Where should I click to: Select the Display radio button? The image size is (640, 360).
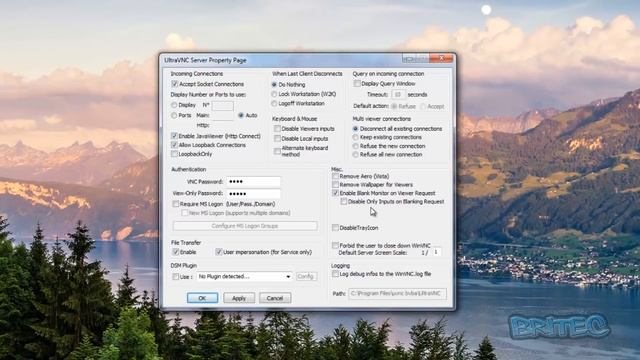click(174, 105)
